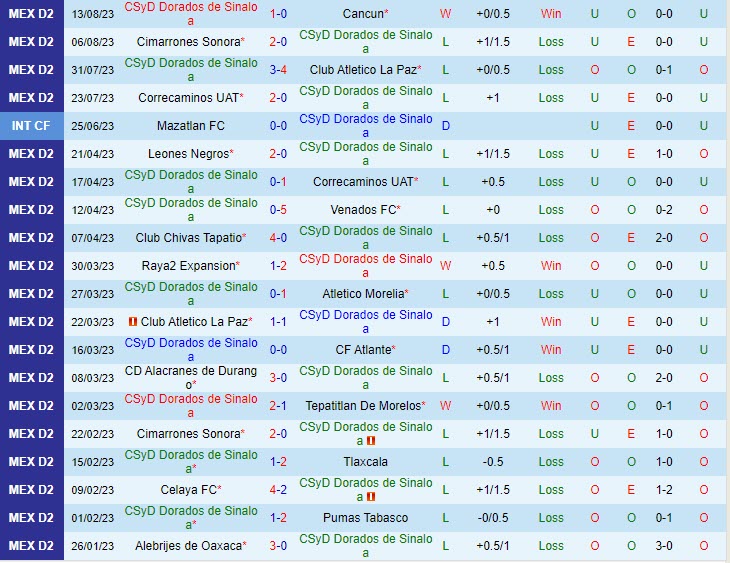
Task: Click the date 25/06/23
Action: (x=93, y=126)
